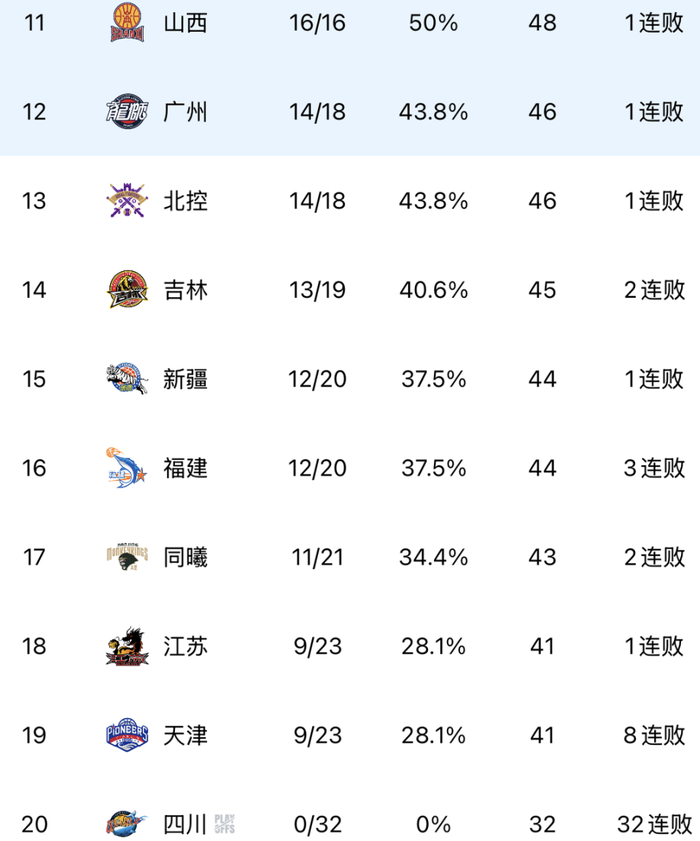Click the Guangzhou Loong Lions logo
The image size is (700, 841).
click(127, 112)
